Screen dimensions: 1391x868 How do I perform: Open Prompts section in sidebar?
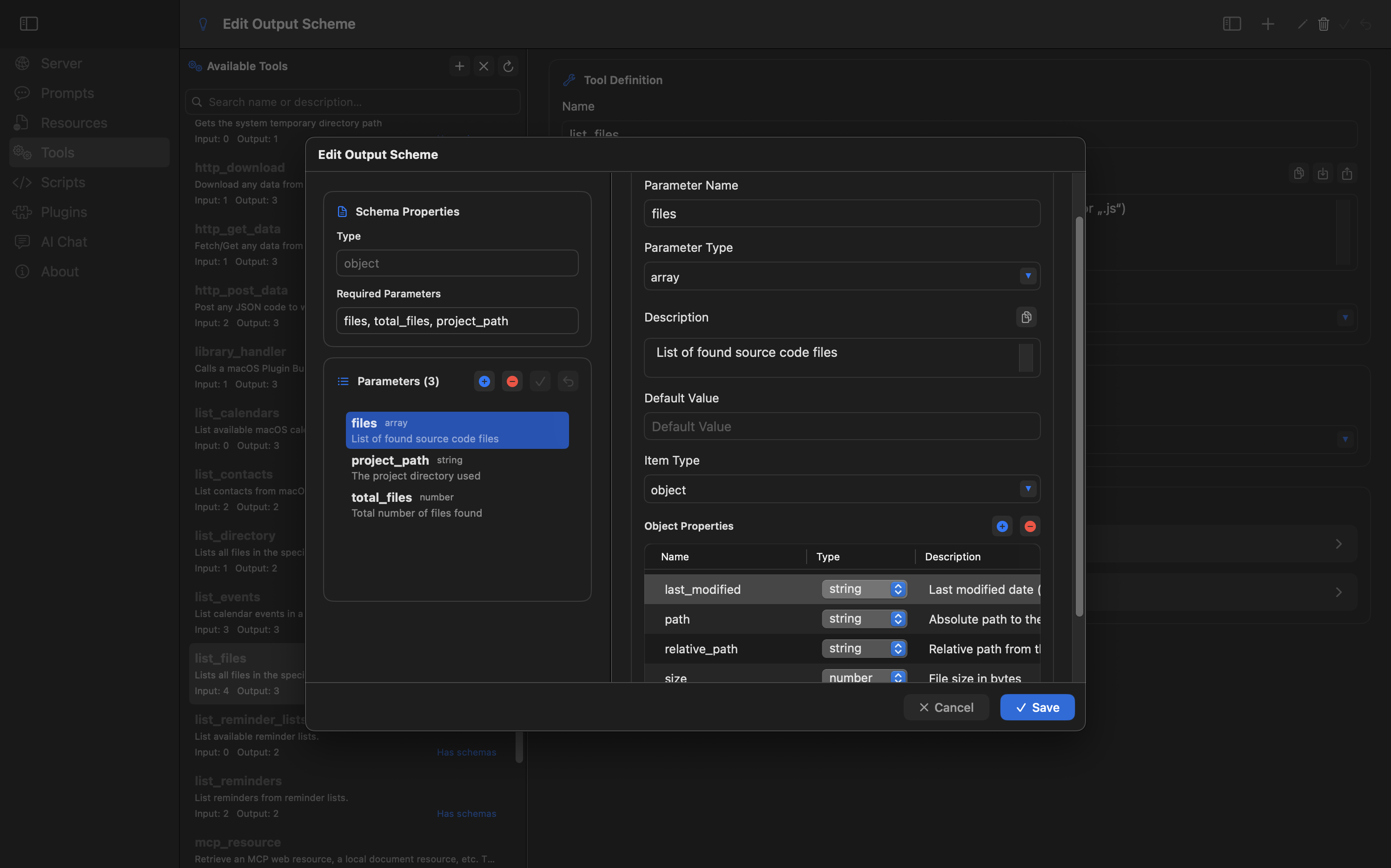[89, 93]
